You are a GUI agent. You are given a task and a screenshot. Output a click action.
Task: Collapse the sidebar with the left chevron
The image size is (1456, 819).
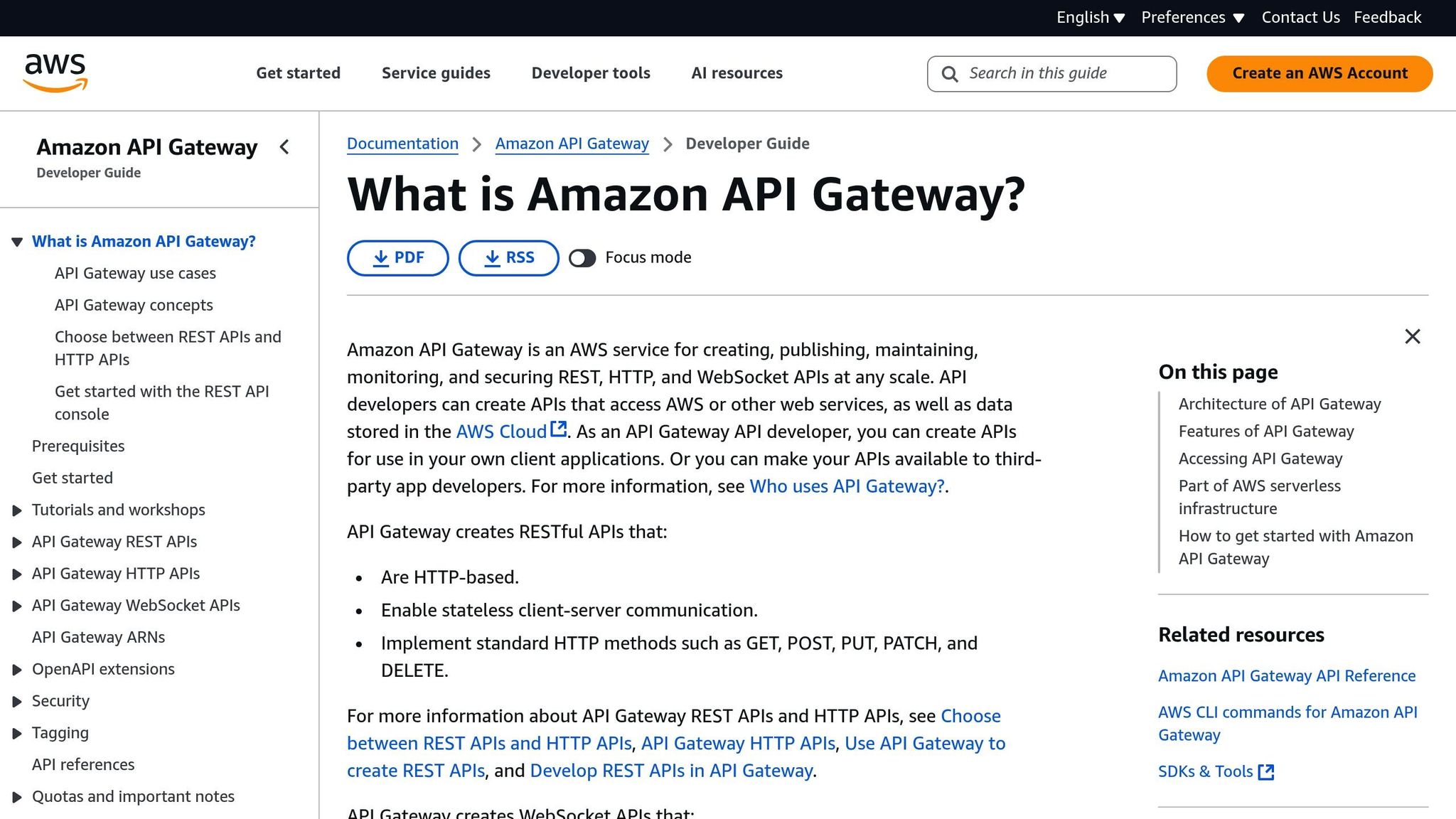284,147
